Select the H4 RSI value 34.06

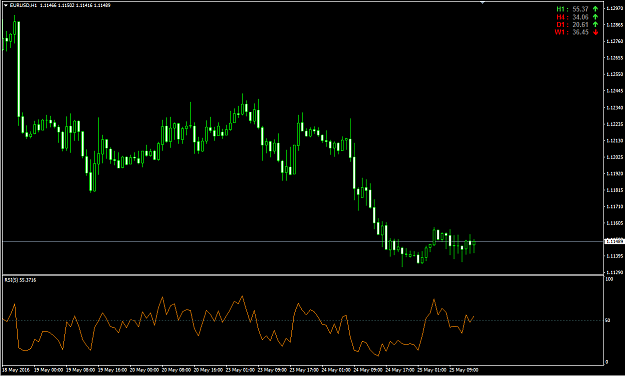[580, 17]
